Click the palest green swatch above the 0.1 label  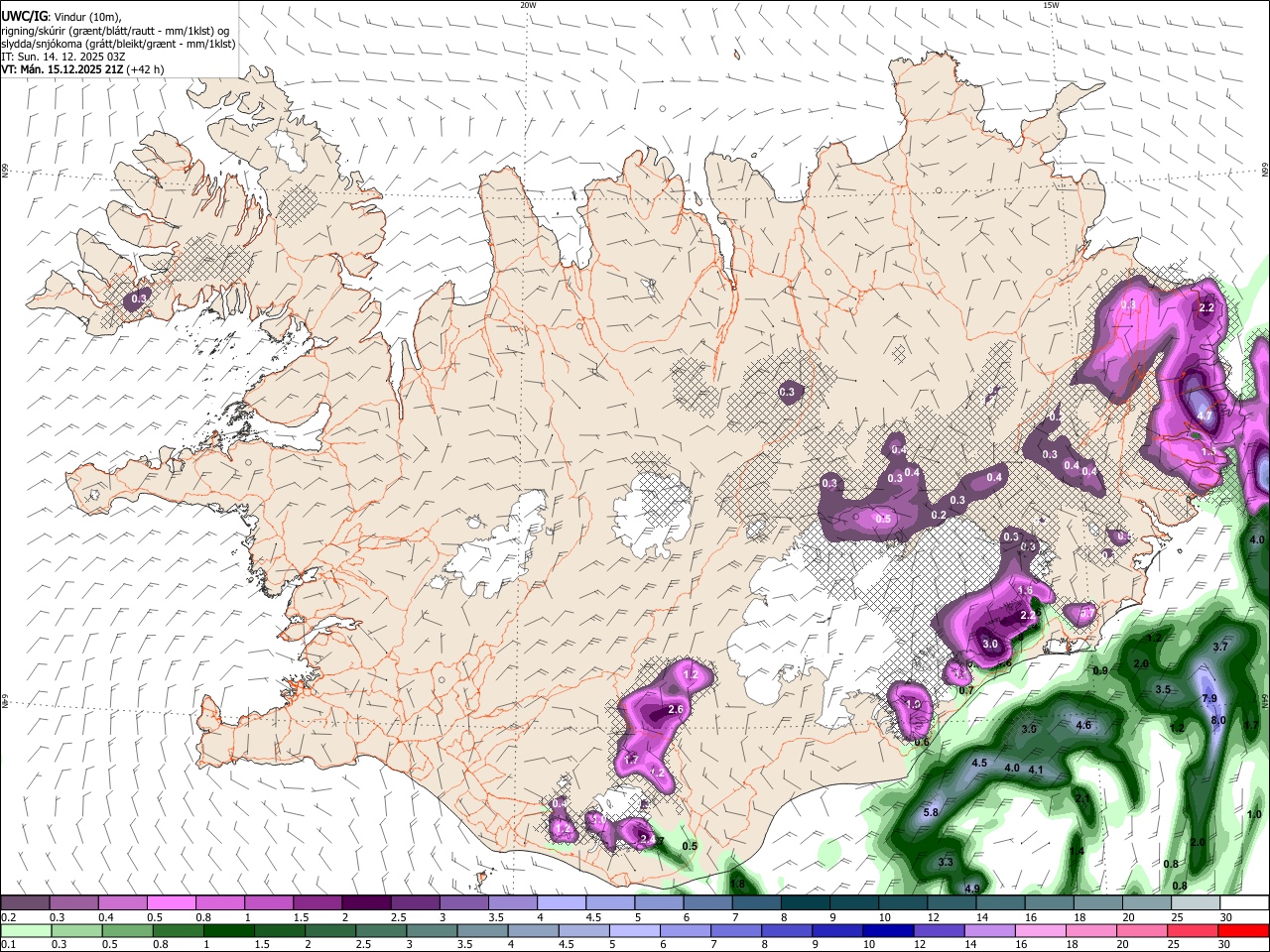(25, 931)
